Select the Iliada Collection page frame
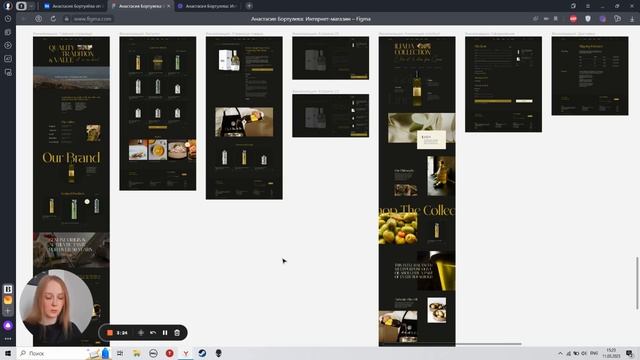This screenshot has width=640, height=360. [417, 191]
